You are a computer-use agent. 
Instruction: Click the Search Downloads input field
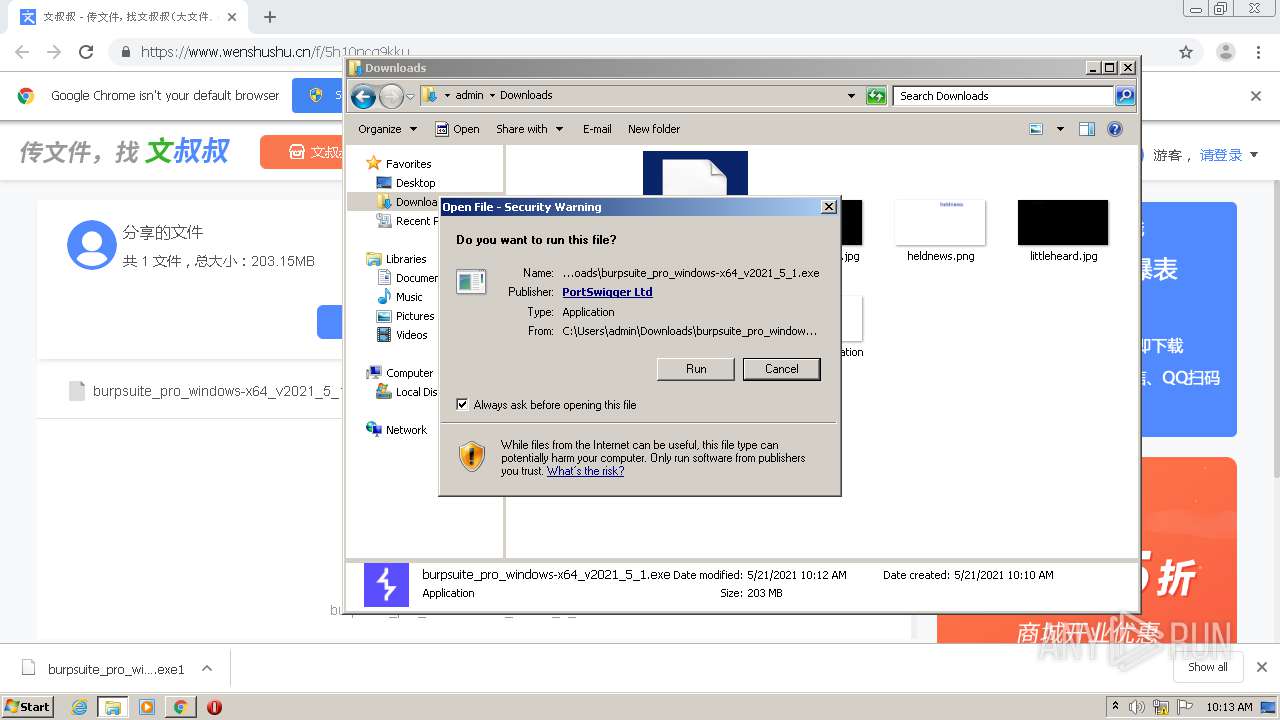(x=1003, y=96)
